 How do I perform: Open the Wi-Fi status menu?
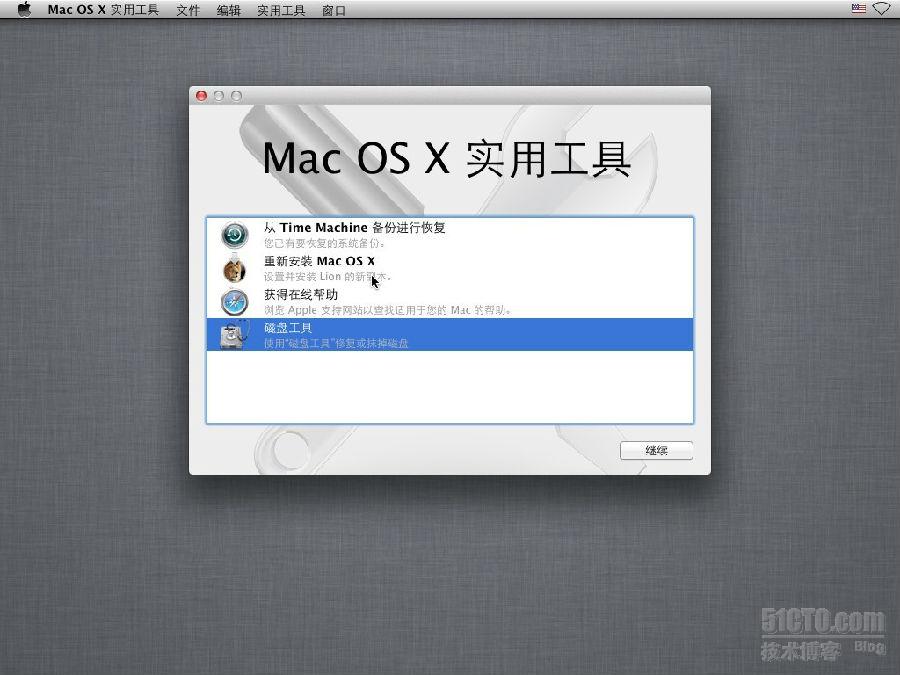[881, 9]
